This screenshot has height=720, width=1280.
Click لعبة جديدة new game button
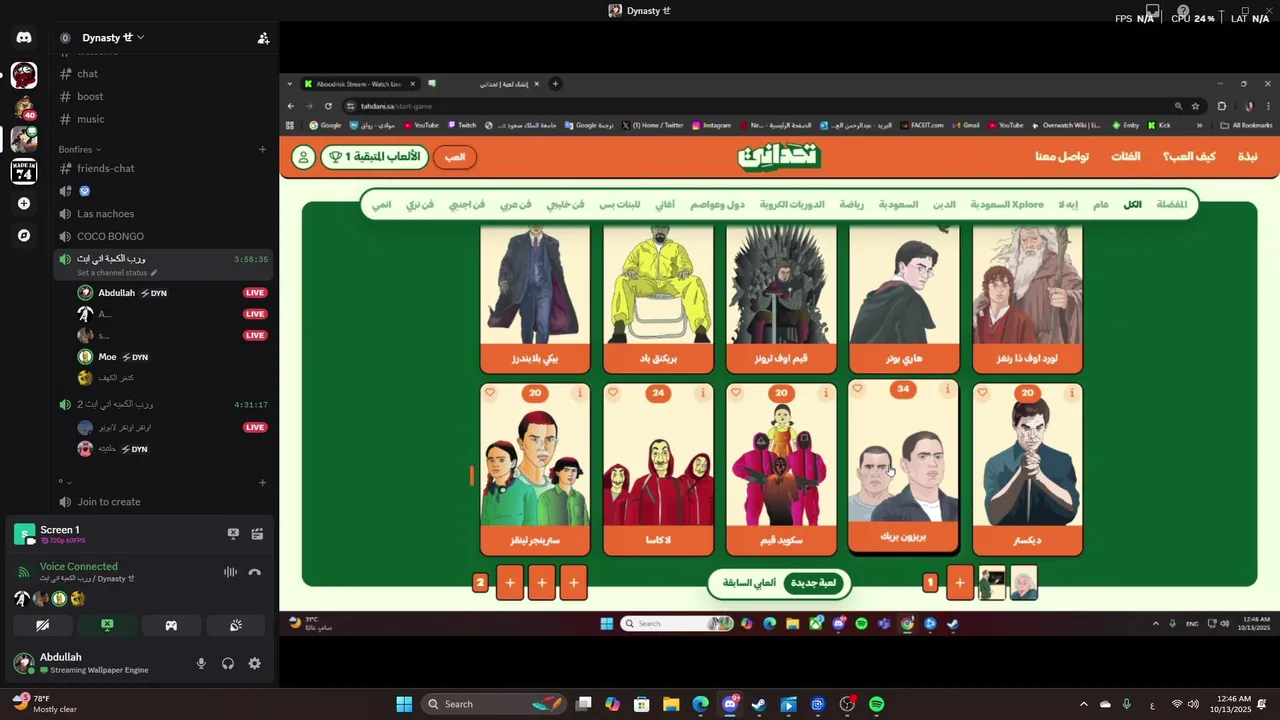click(x=814, y=583)
